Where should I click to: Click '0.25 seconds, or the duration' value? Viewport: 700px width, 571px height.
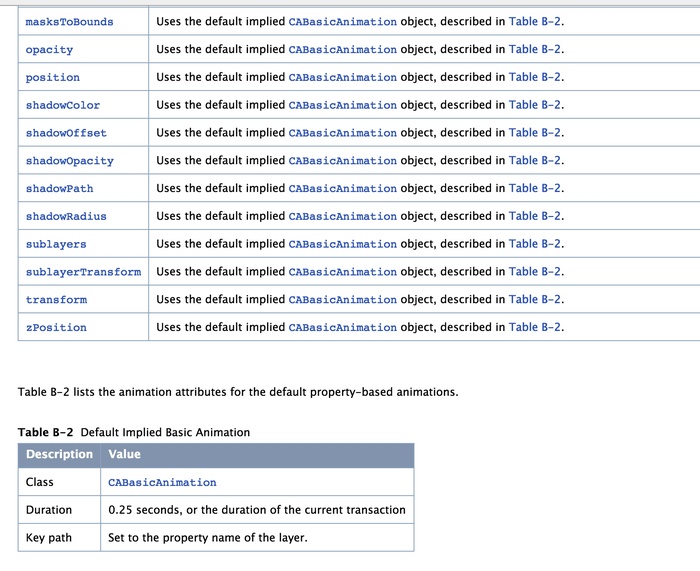257,510
